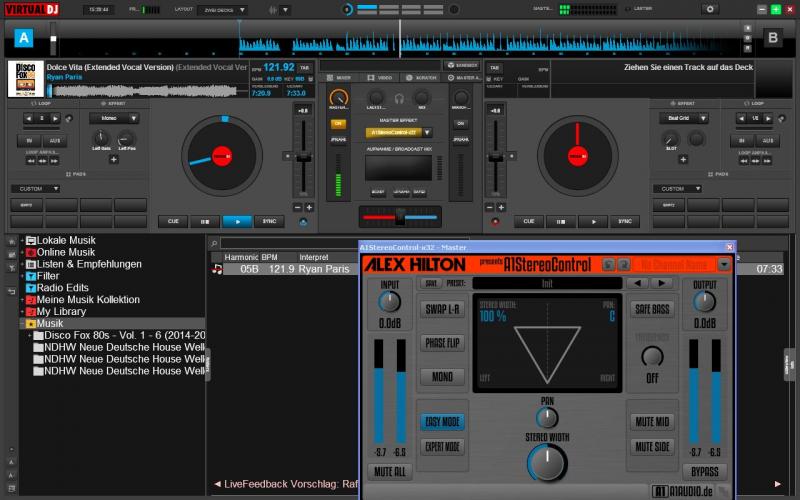
Task: Click STEREO WIDTH knob in A1StereoControl
Action: [x=547, y=462]
